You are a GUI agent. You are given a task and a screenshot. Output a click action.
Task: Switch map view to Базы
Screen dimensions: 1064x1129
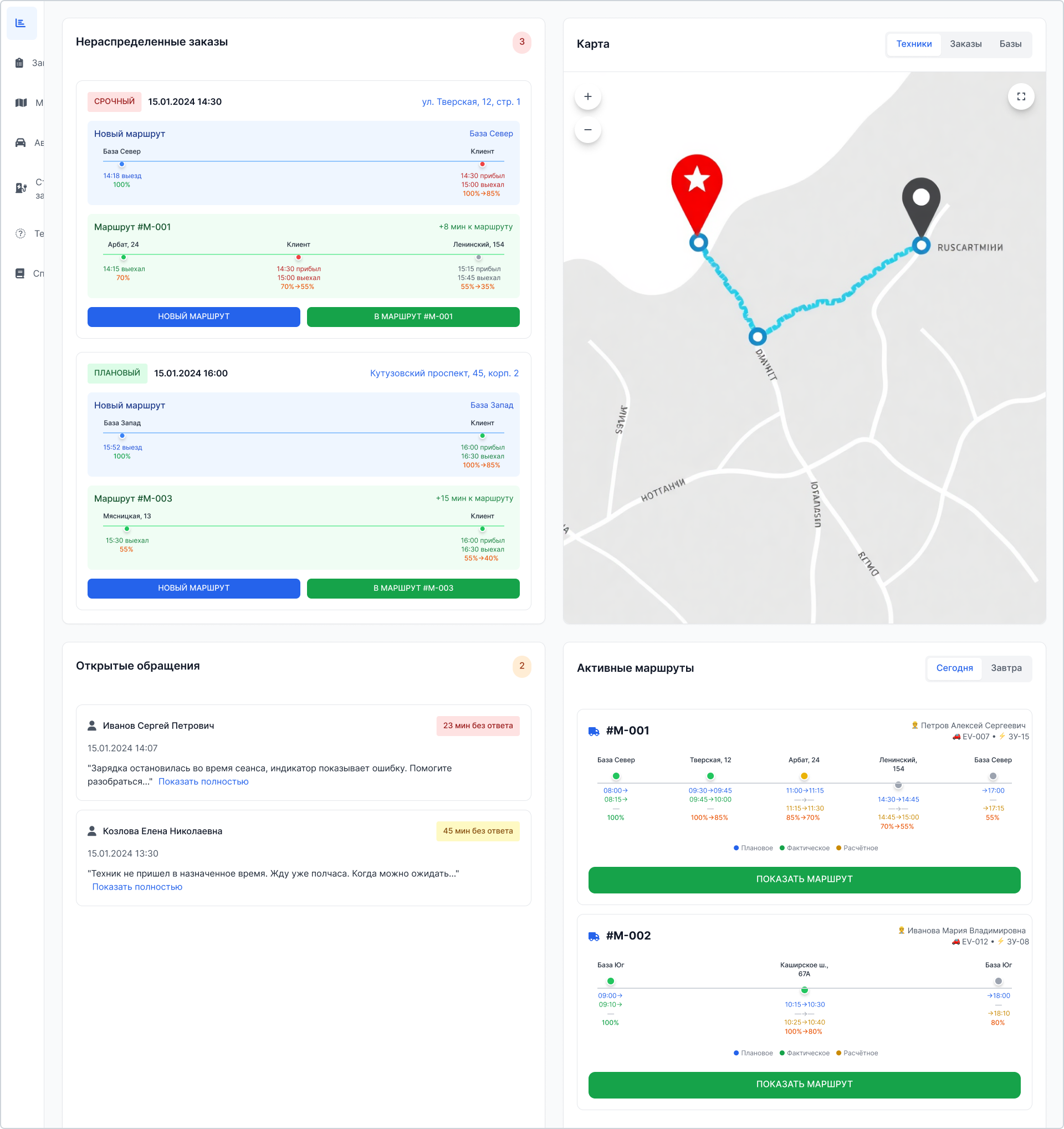(x=1010, y=44)
